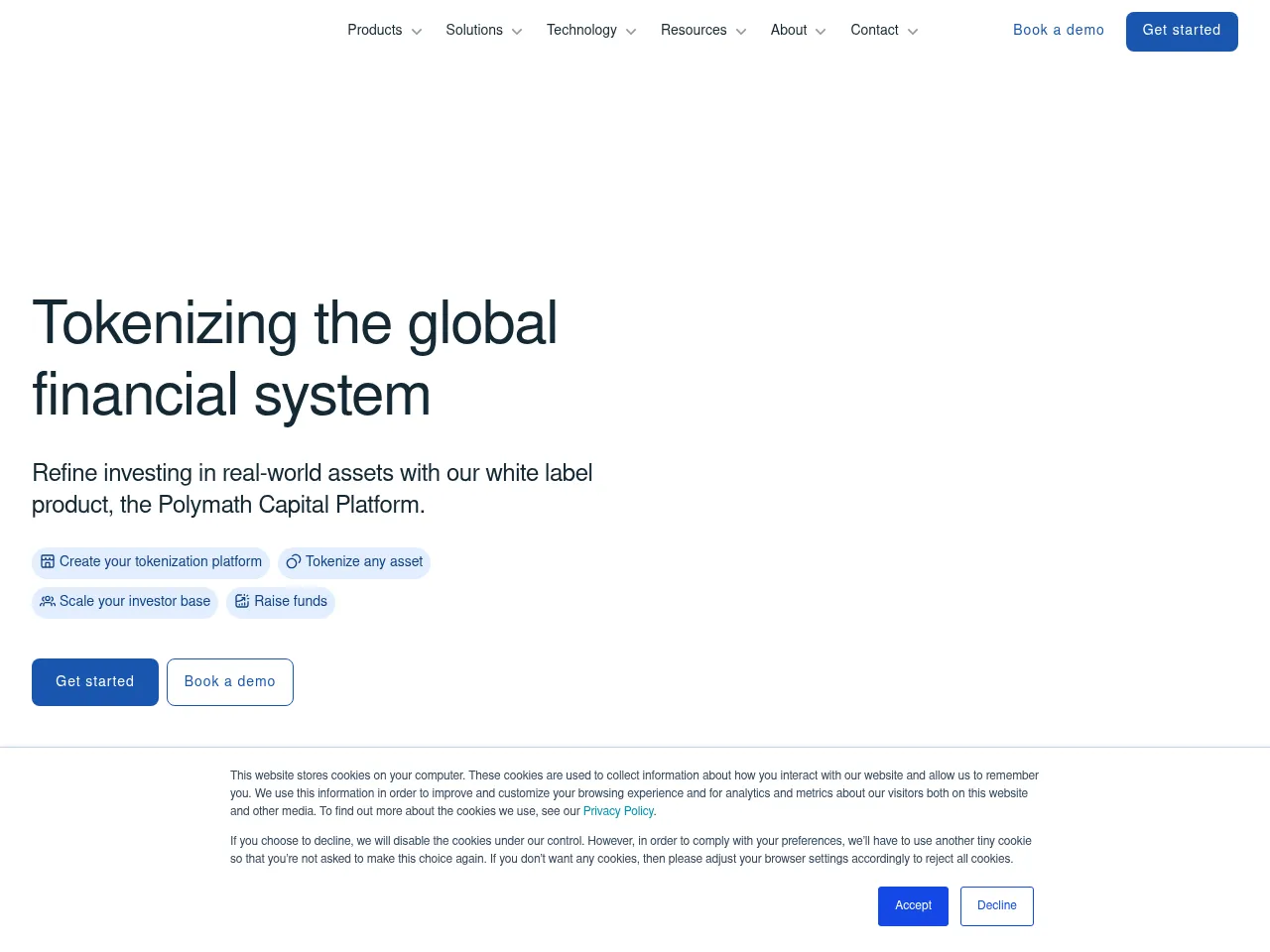This screenshot has height=952, width=1270.
Task: Decline cookies in the banner
Action: click(996, 906)
